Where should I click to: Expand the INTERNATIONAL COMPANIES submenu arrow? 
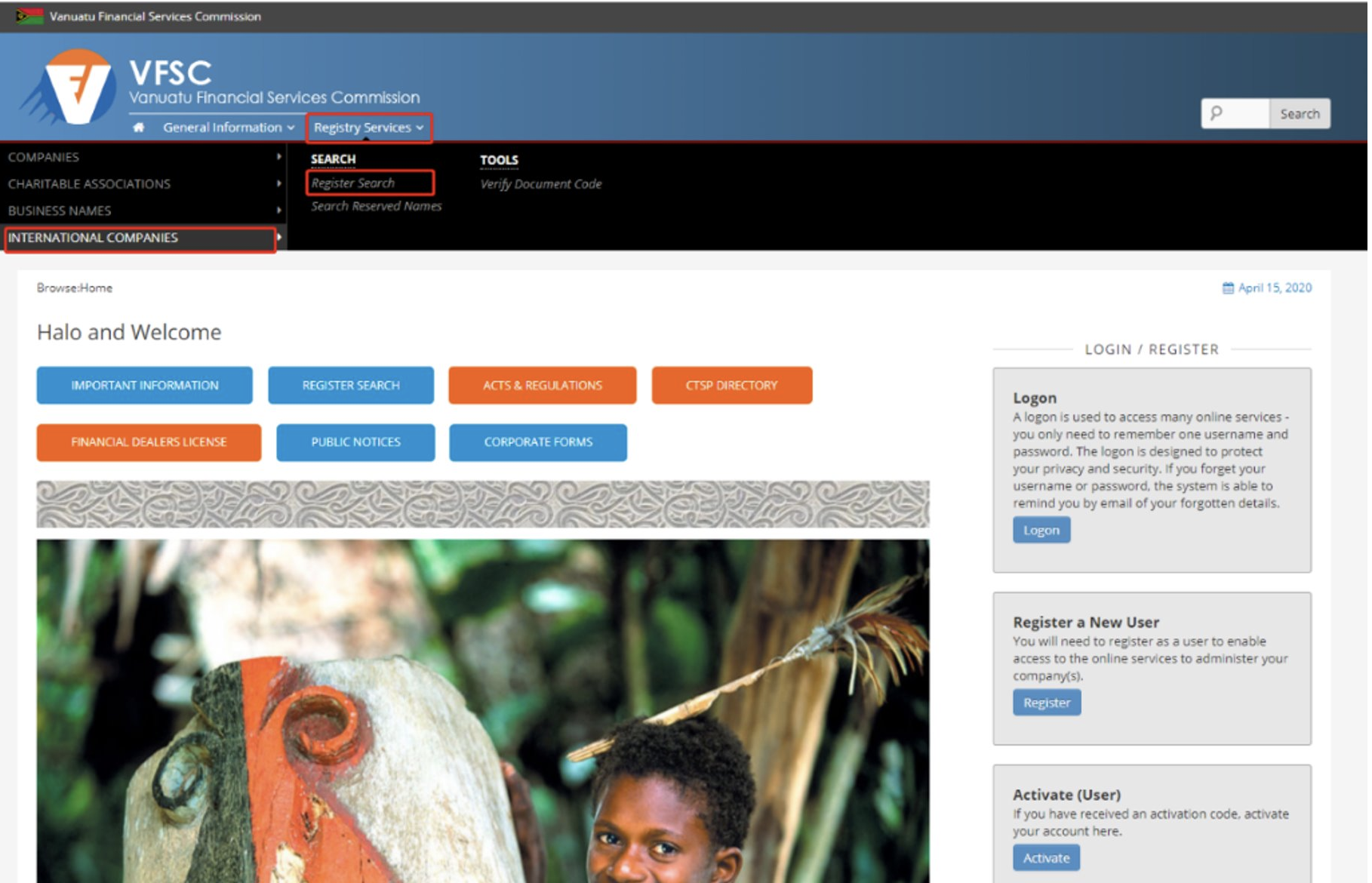[x=279, y=237]
